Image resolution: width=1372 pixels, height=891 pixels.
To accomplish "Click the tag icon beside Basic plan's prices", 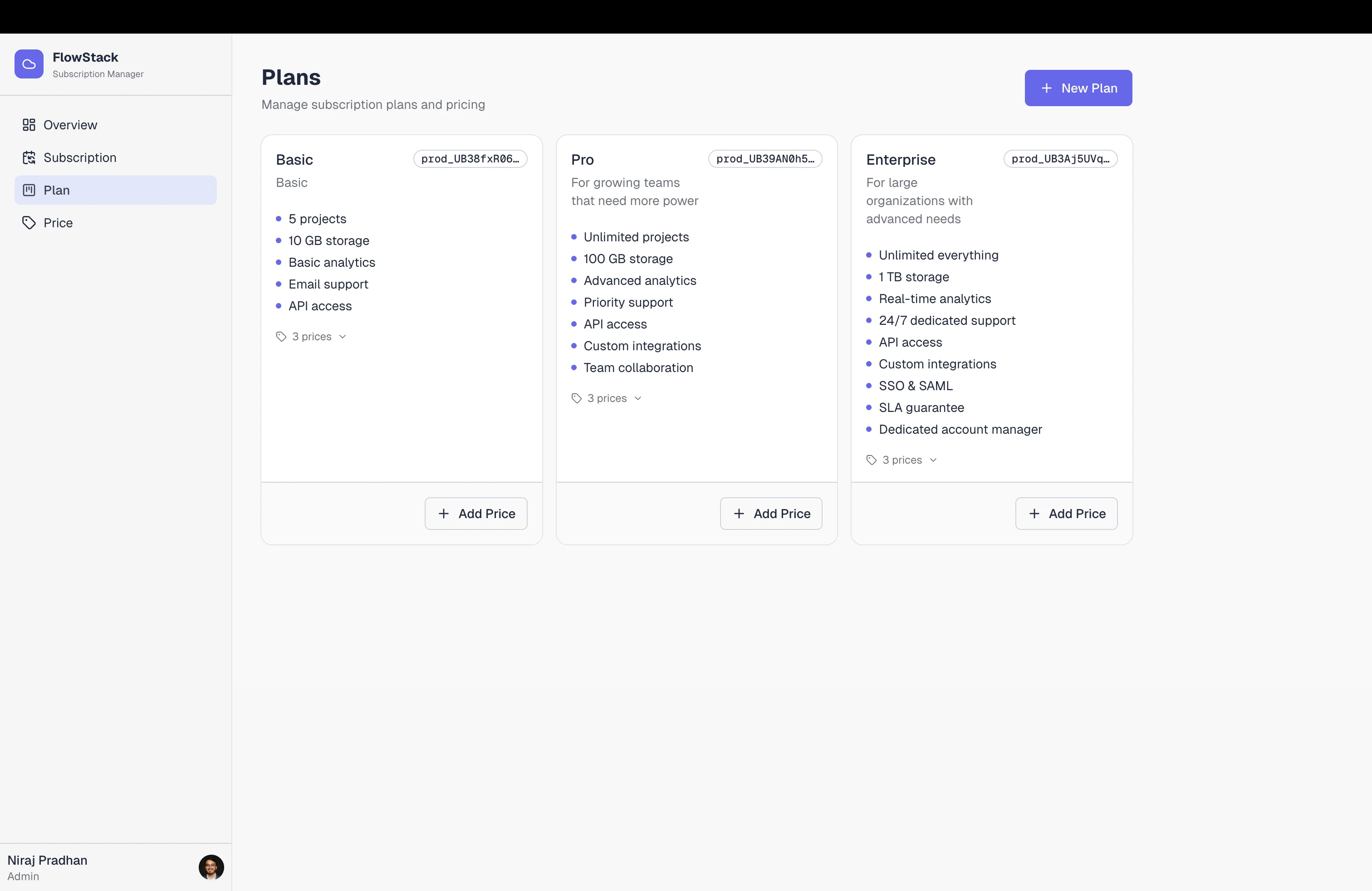I will 281,336.
